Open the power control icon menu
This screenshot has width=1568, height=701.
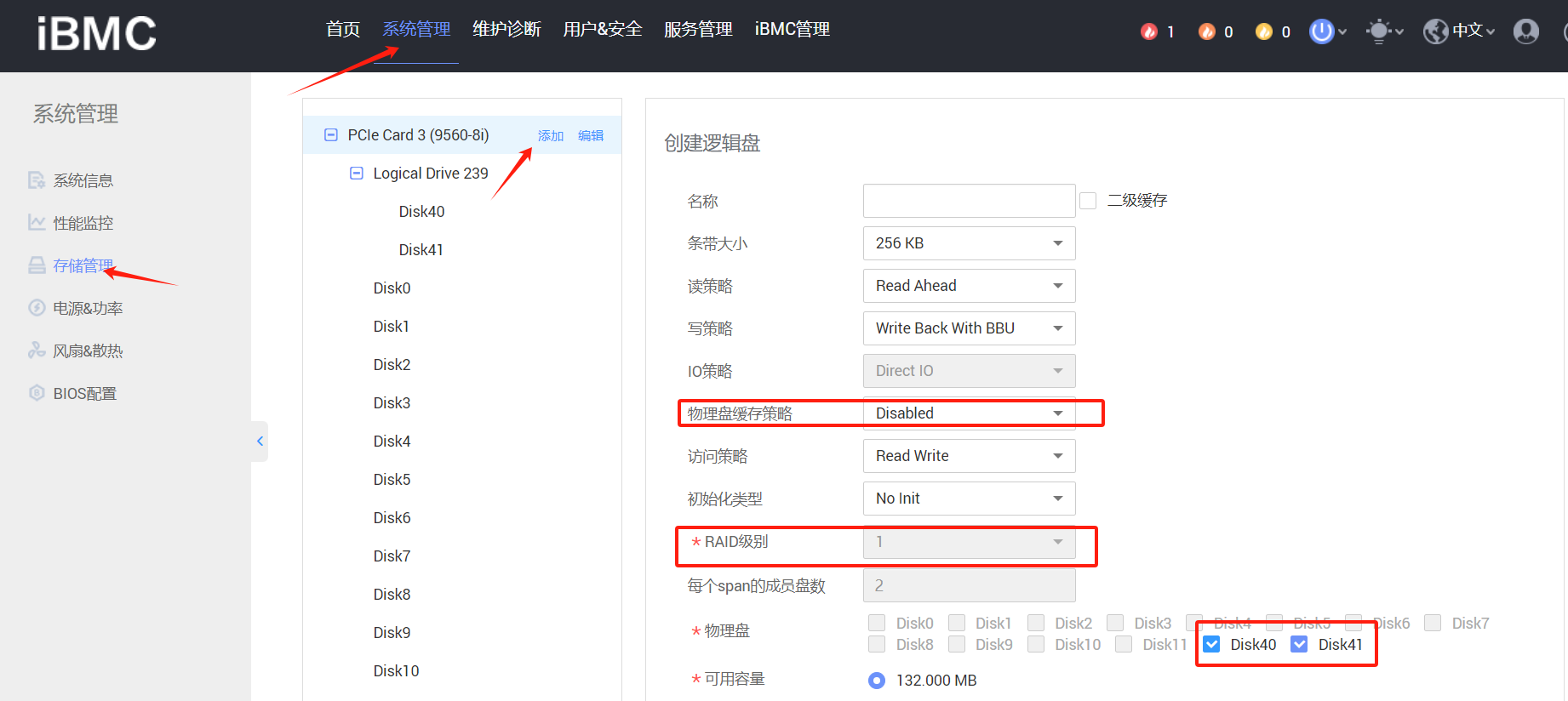(x=1328, y=31)
